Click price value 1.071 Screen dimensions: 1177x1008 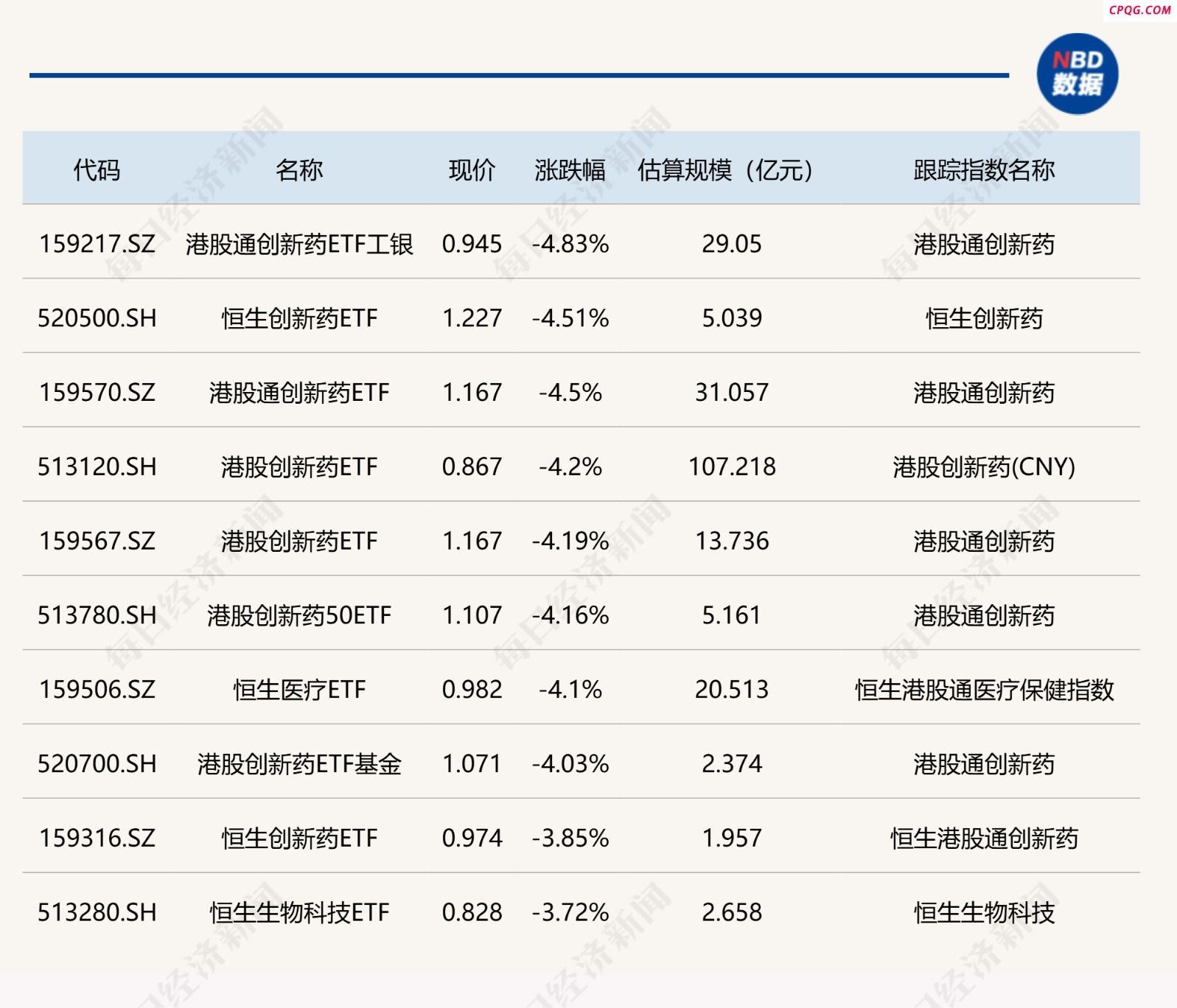(x=472, y=764)
